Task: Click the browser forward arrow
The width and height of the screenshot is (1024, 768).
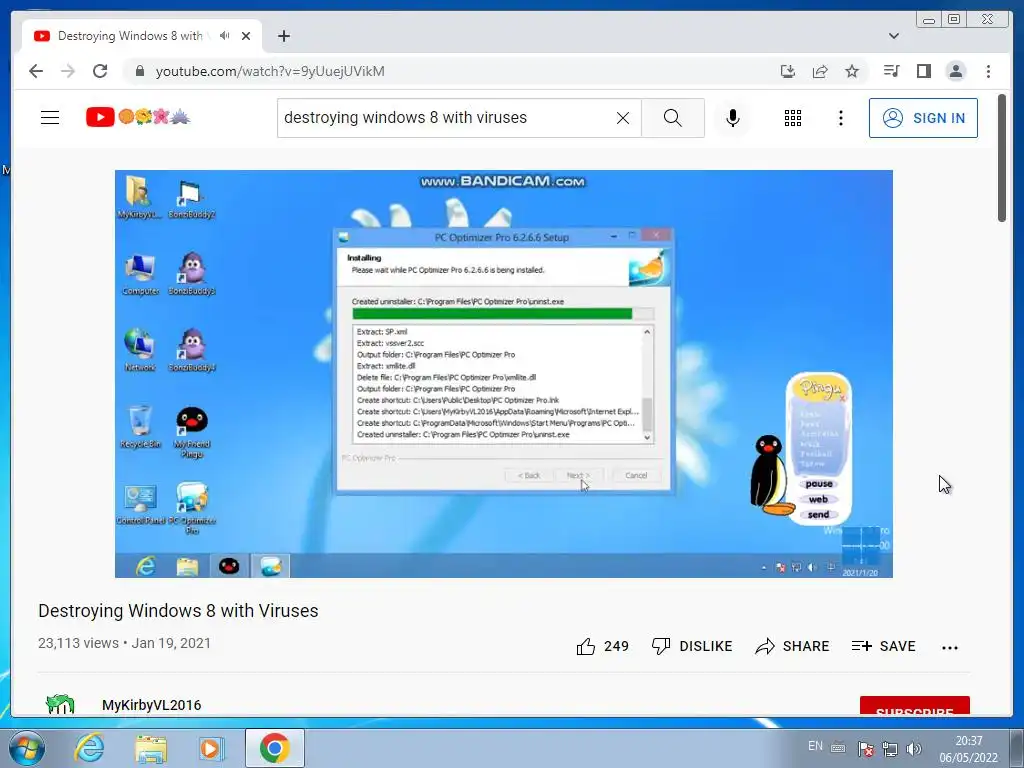Action: click(x=68, y=71)
